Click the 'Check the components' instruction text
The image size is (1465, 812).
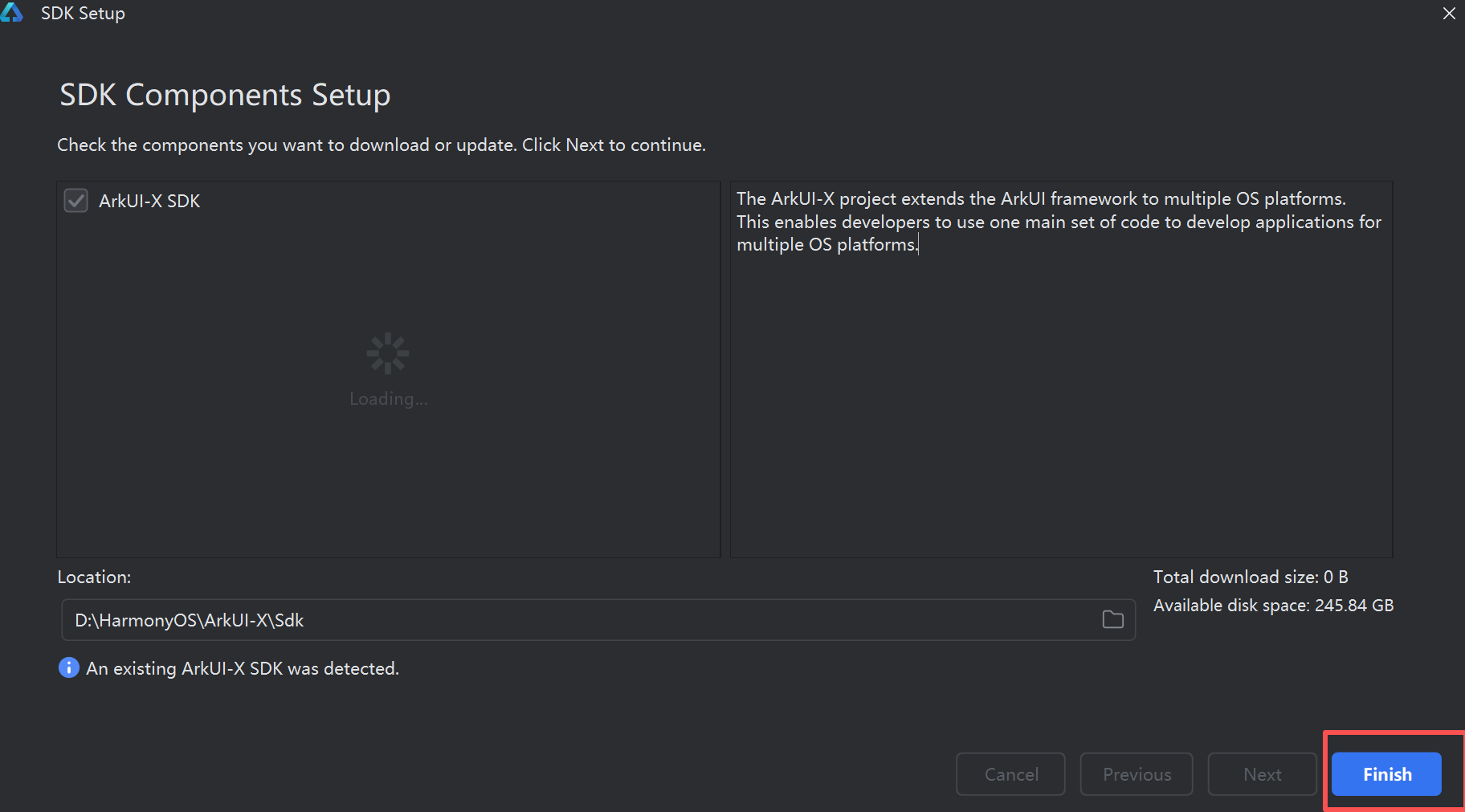[x=382, y=145]
